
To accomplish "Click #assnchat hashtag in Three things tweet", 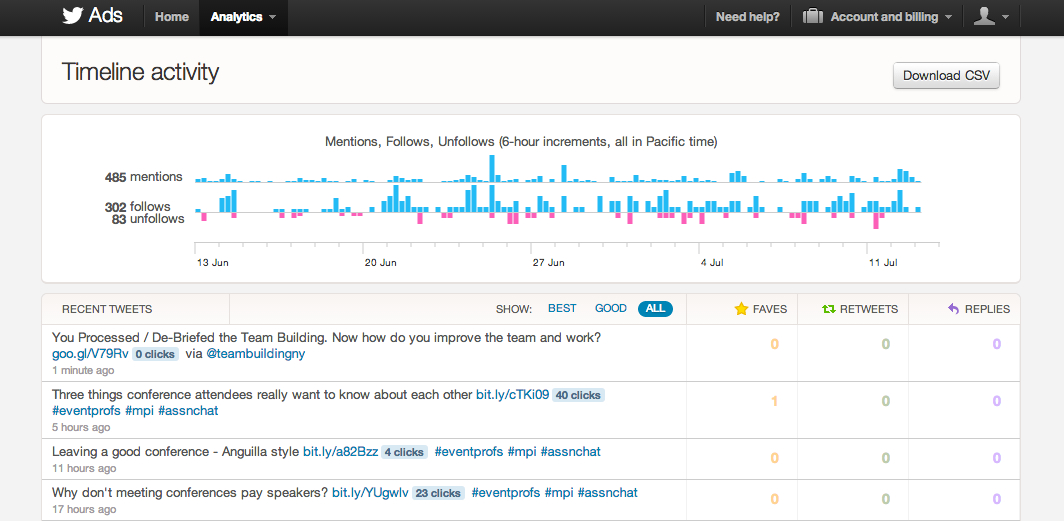I will coord(188,411).
